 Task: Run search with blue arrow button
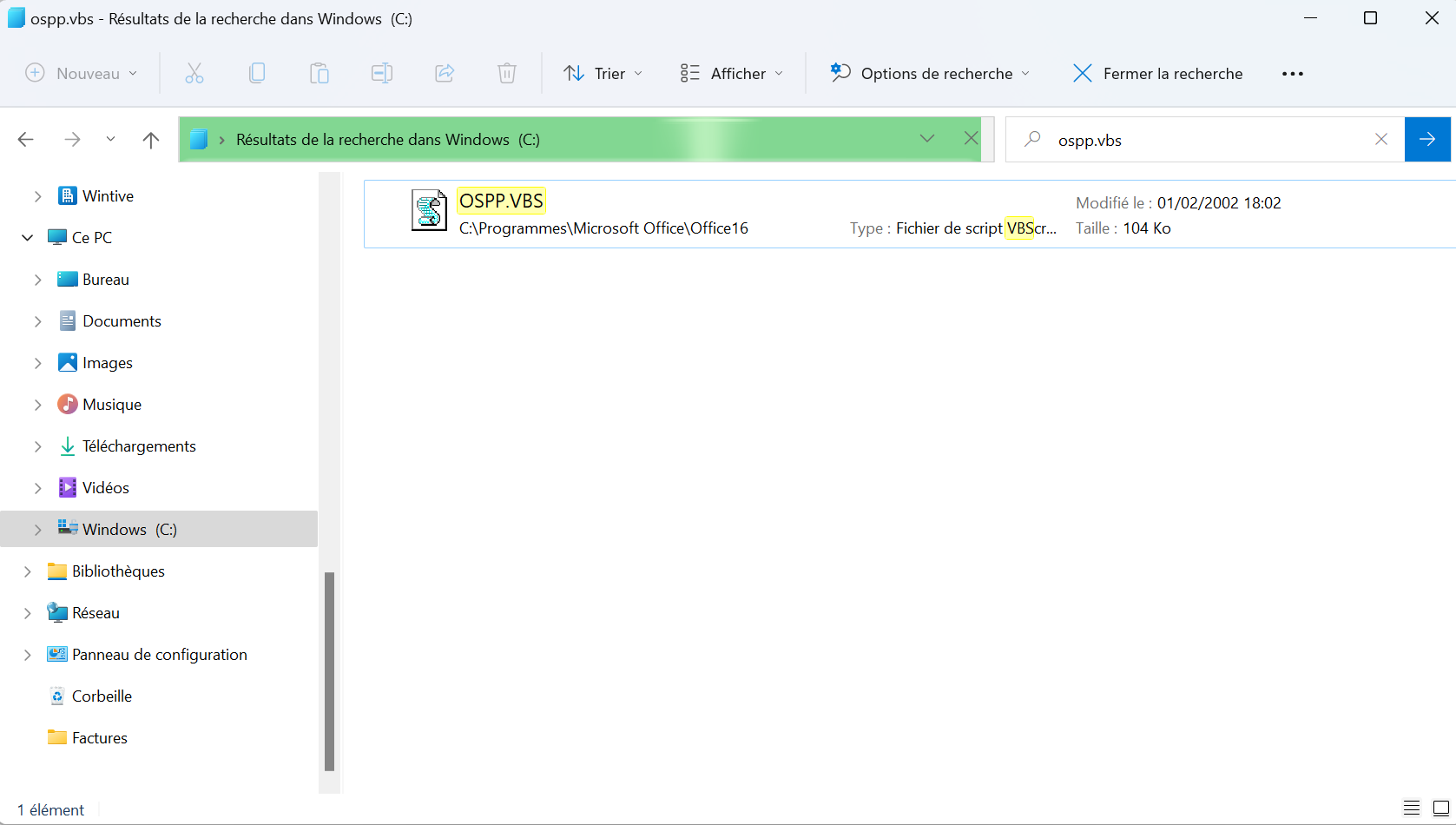tap(1426, 140)
